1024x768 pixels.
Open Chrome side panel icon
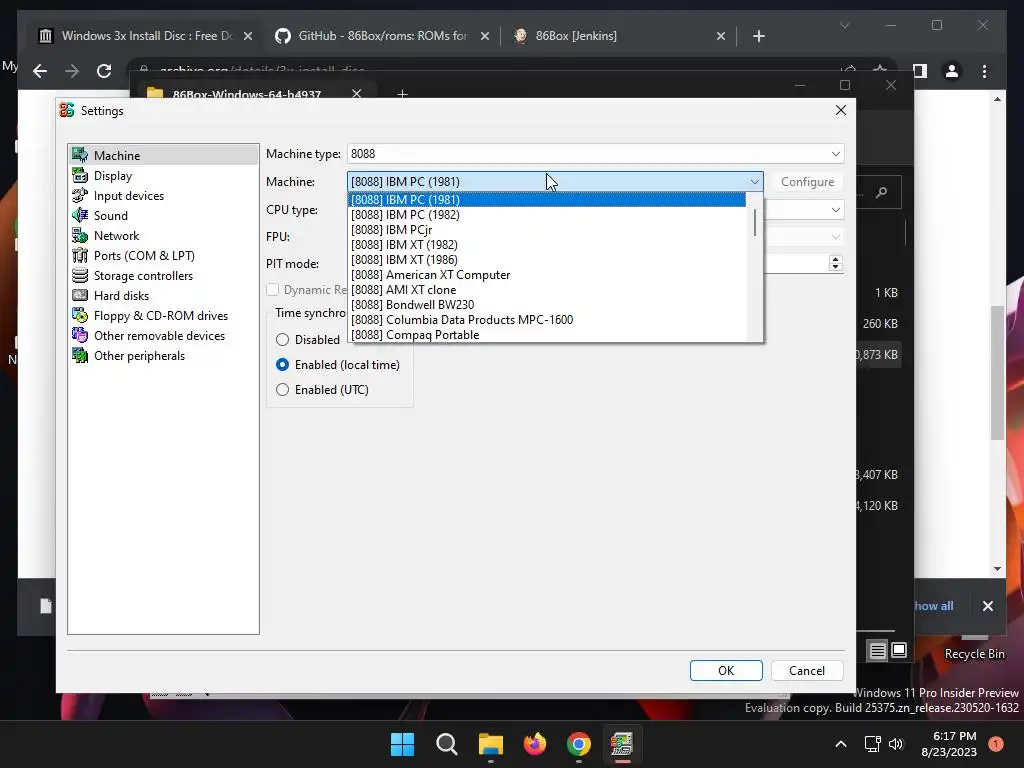point(920,71)
